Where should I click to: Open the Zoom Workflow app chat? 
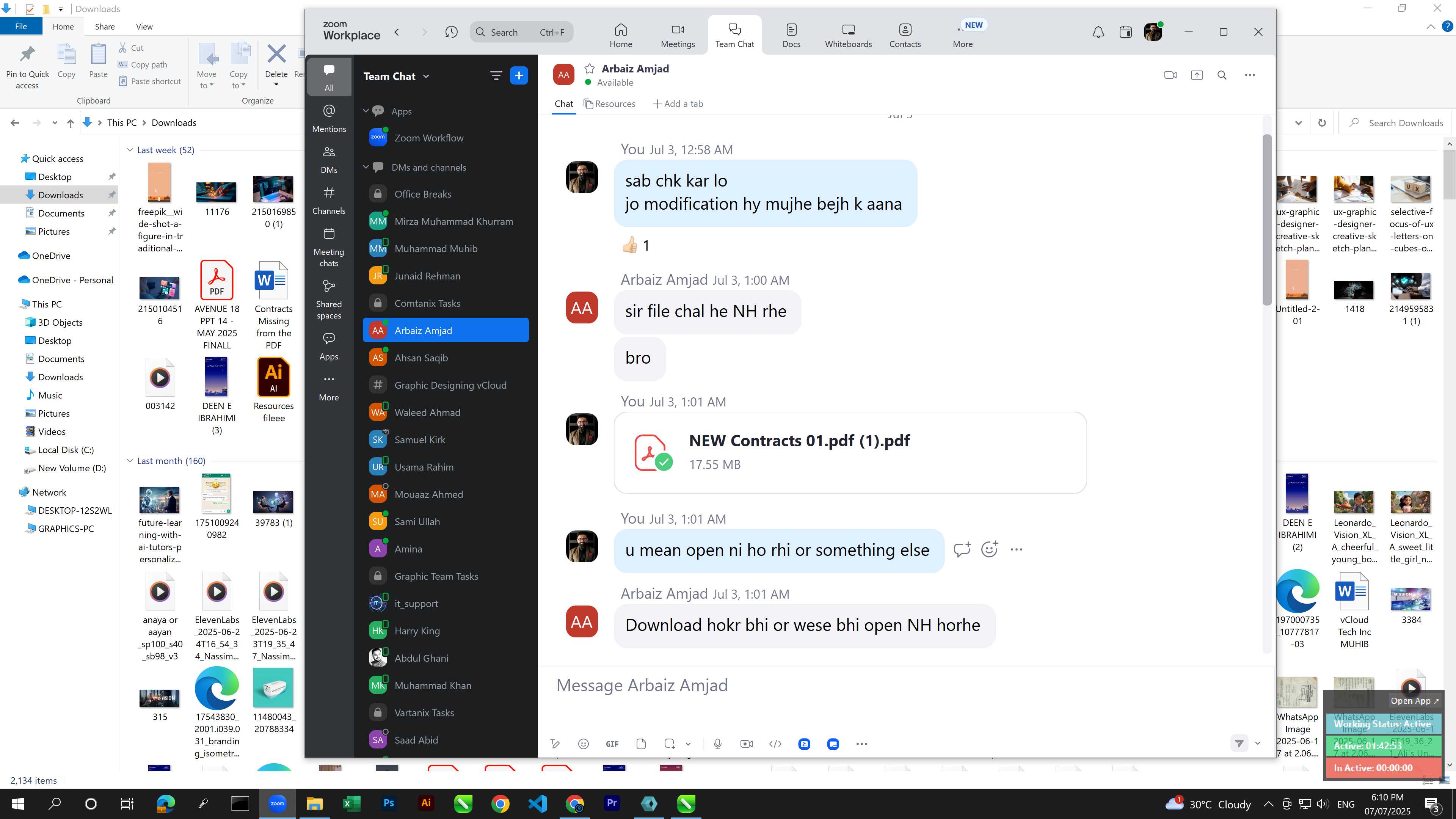(x=446, y=138)
